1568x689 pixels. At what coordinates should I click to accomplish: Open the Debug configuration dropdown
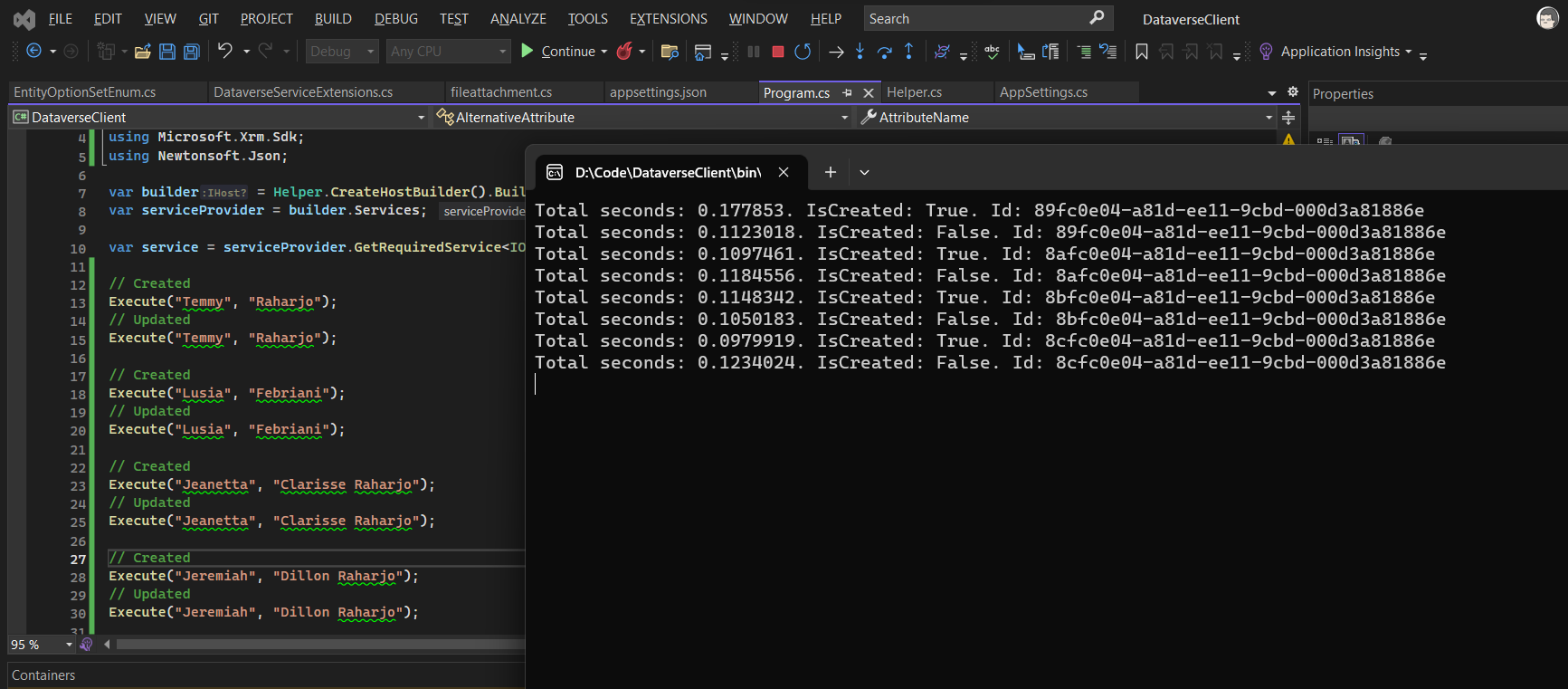coord(342,52)
